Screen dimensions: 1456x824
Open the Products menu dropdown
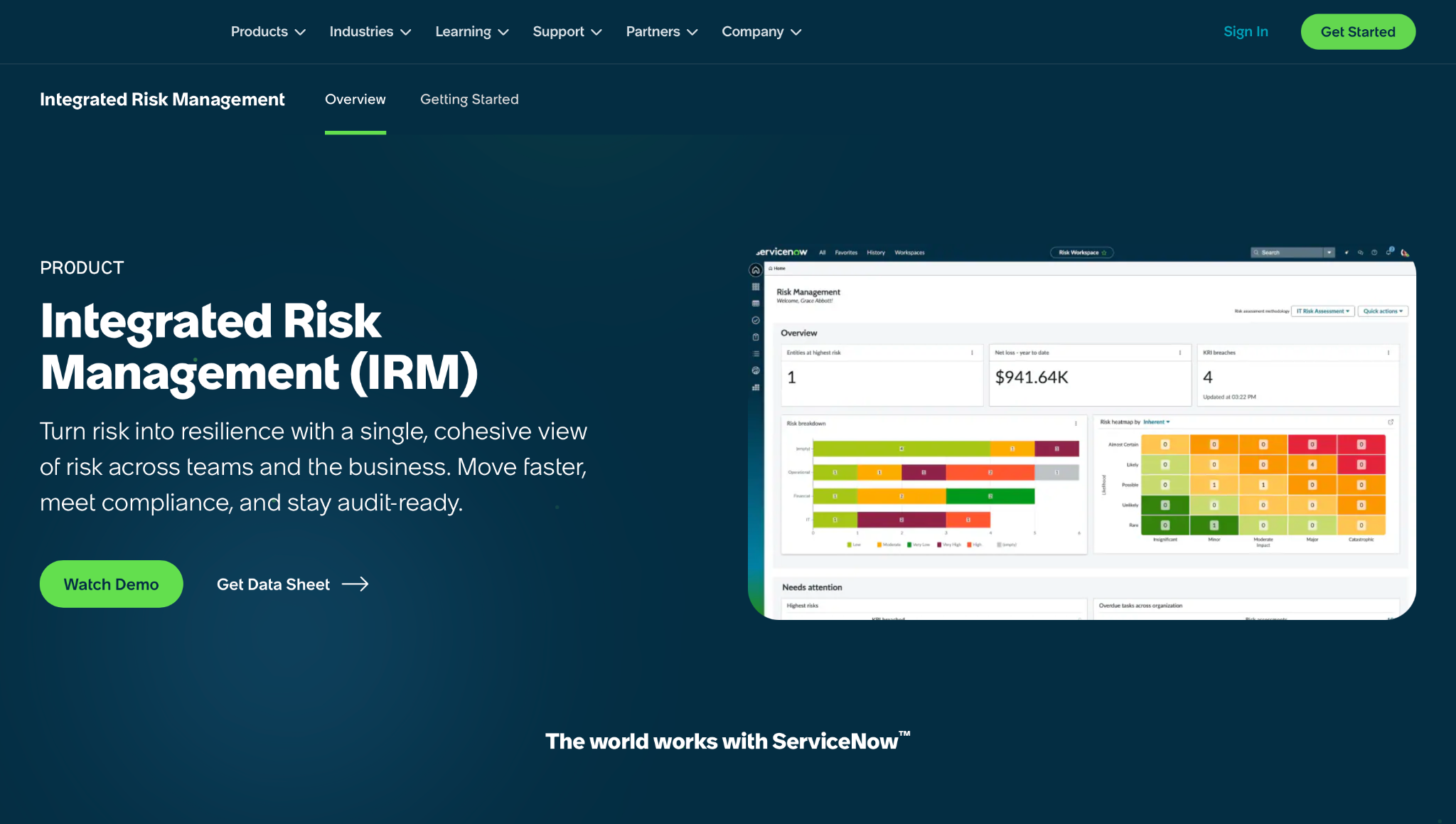268,32
